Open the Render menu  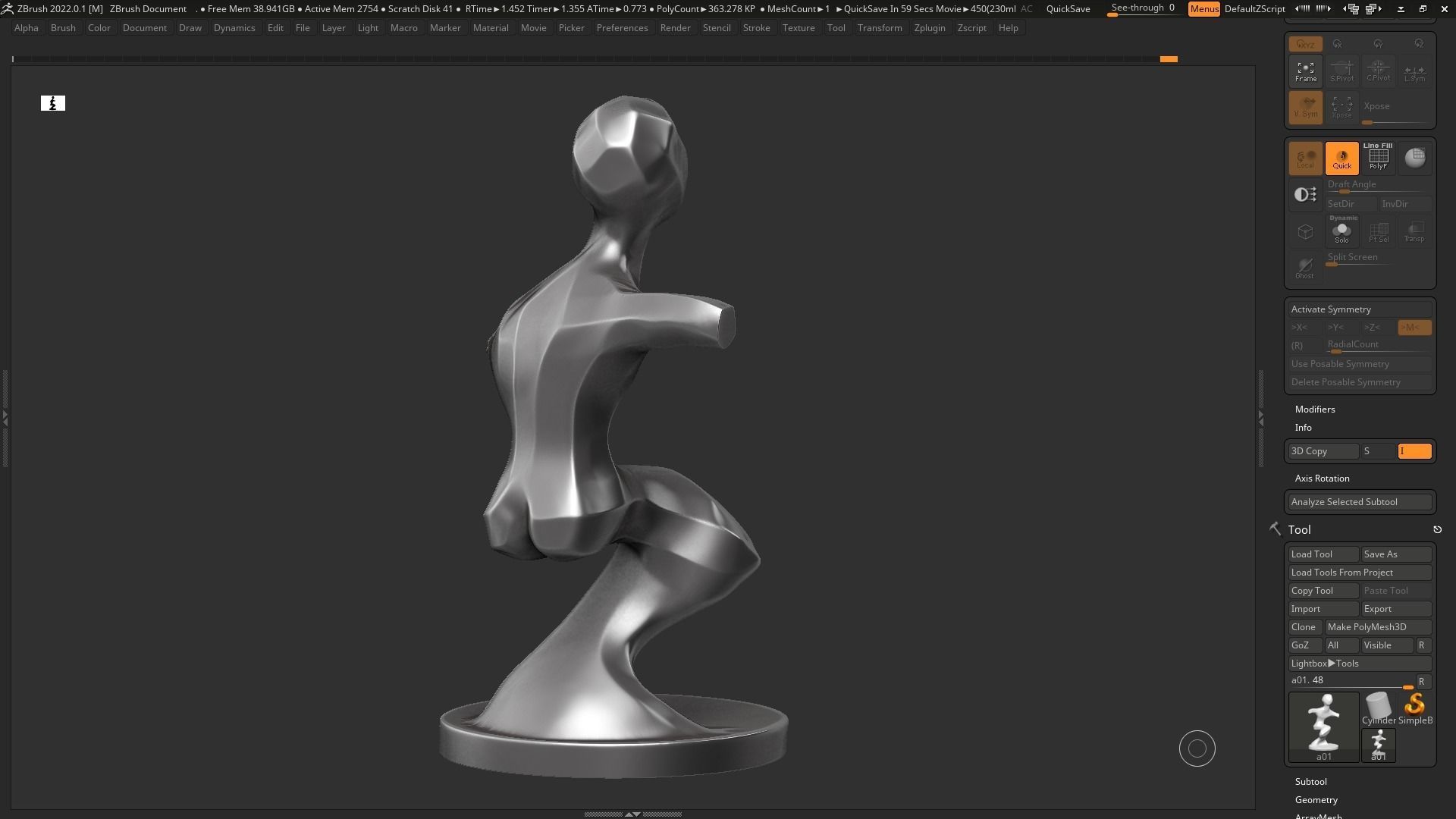coord(675,28)
